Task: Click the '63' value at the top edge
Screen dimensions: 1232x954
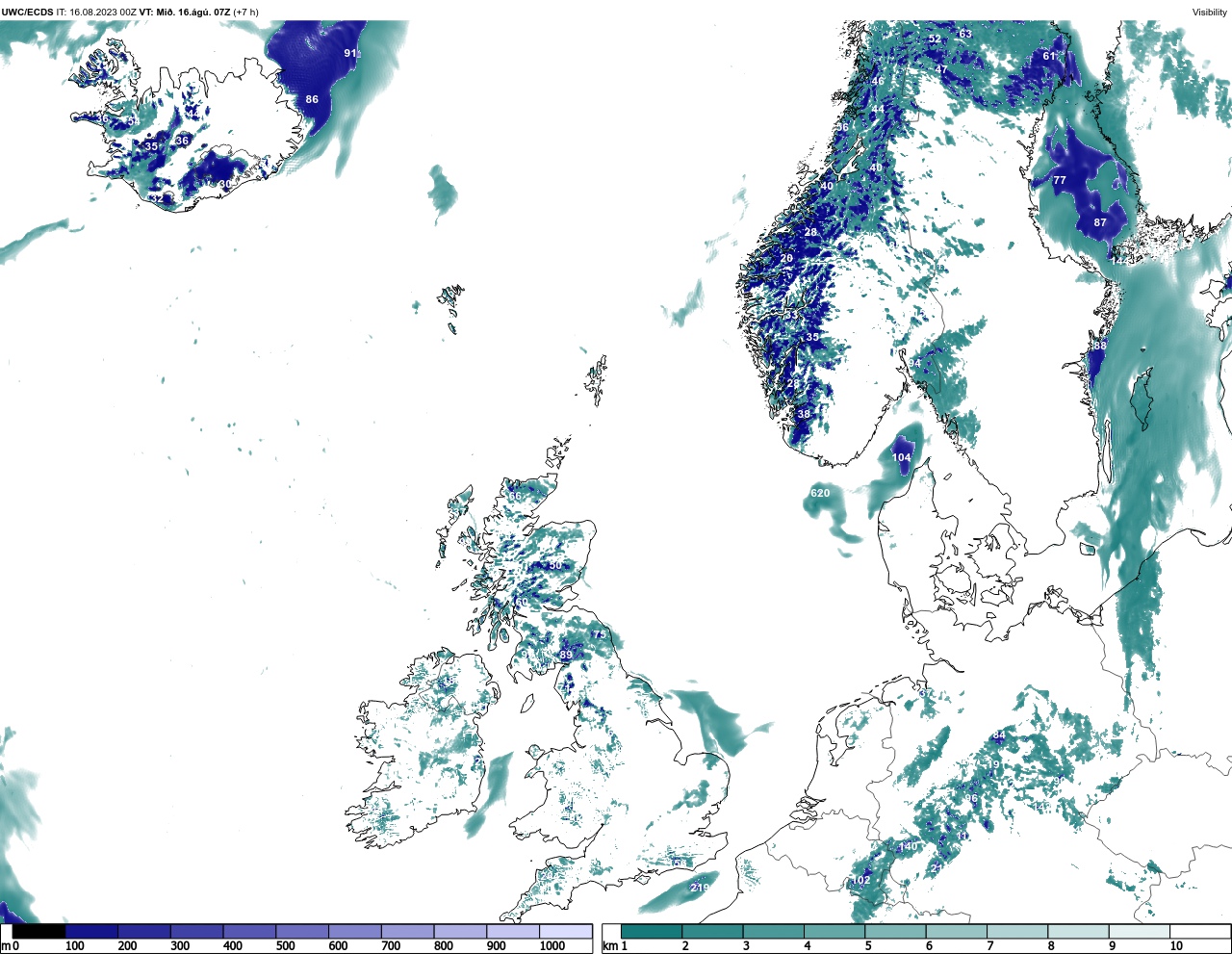Action: tap(965, 34)
